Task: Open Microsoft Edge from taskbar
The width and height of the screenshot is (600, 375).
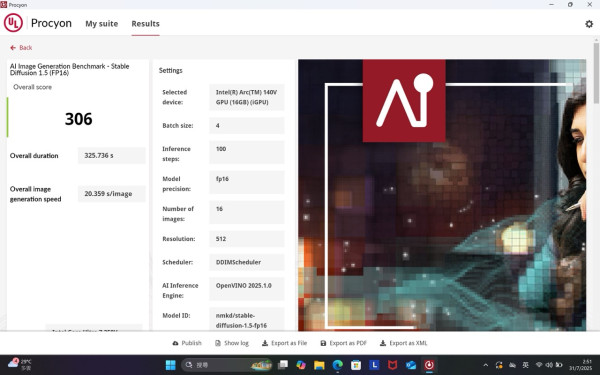Action: pos(338,365)
